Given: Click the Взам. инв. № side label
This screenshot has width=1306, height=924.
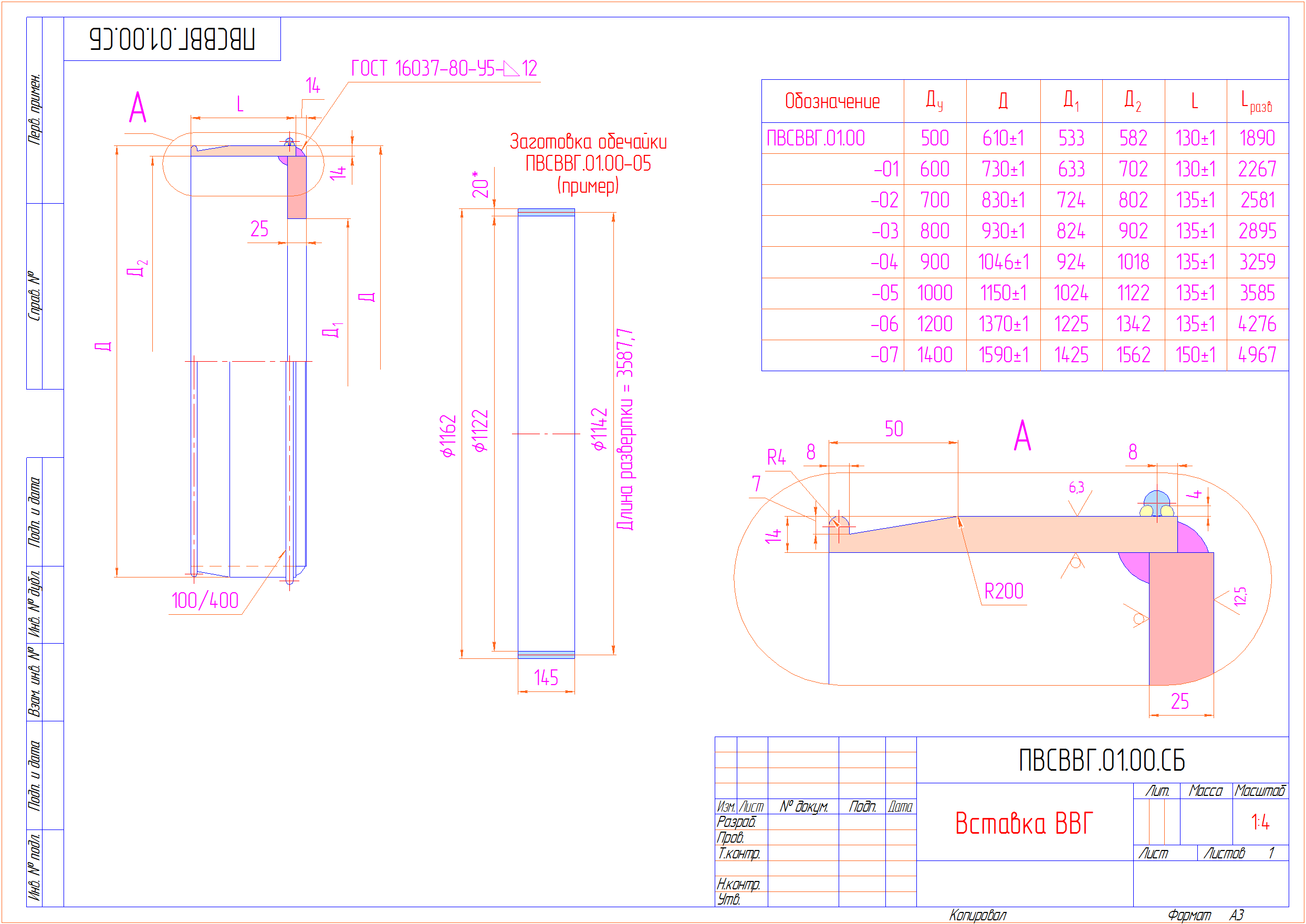Looking at the screenshot, I should point(34,681).
